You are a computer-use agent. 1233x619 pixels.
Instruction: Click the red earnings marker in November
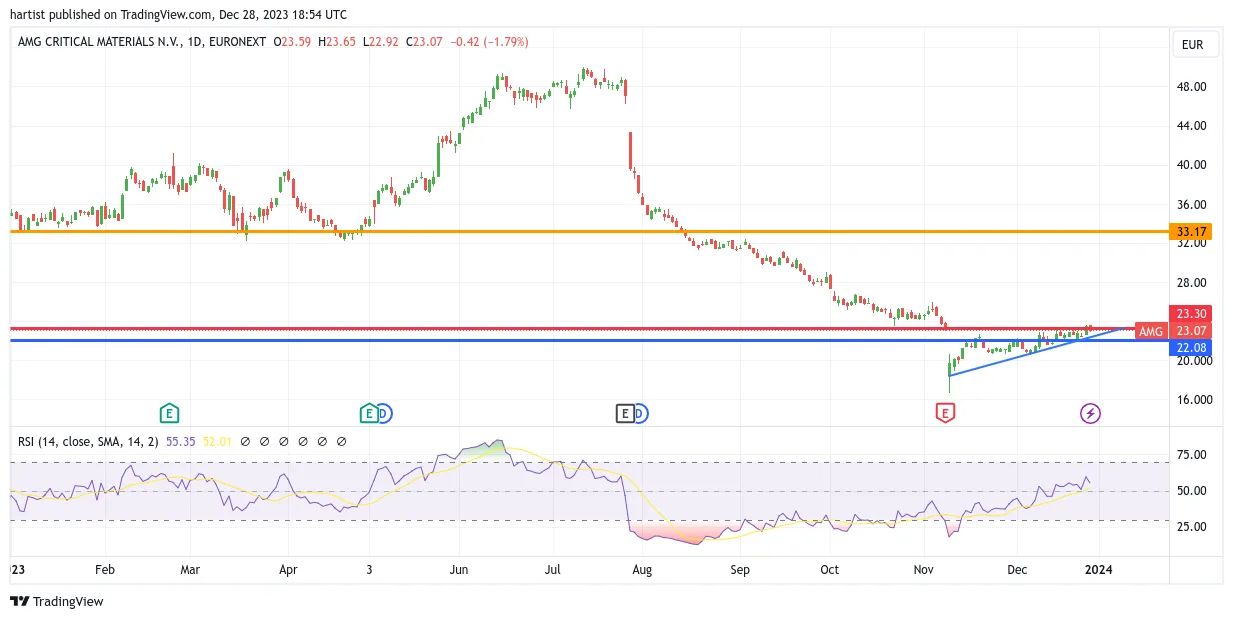[x=944, y=413]
